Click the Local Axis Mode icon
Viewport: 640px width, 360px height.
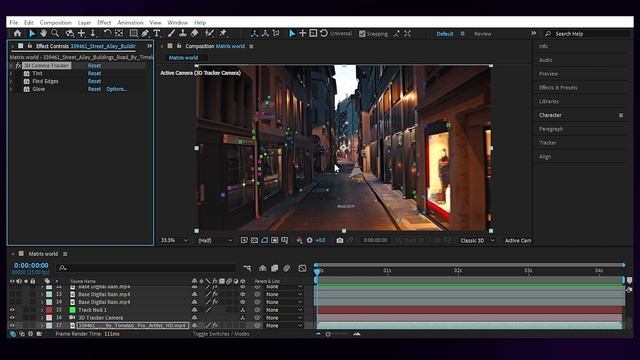pyautogui.click(x=254, y=33)
